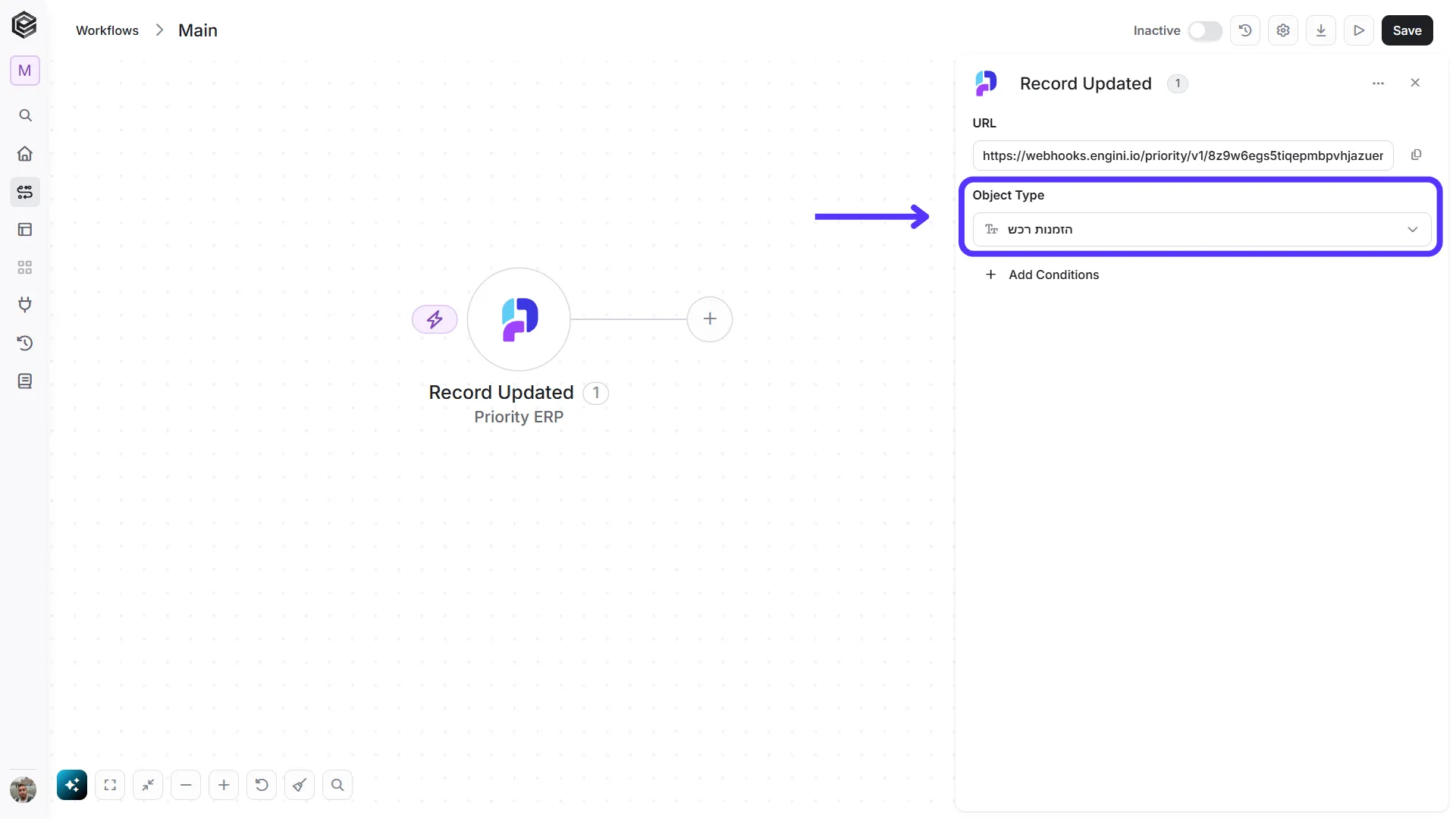Click the webhook URL input field

[1183, 155]
